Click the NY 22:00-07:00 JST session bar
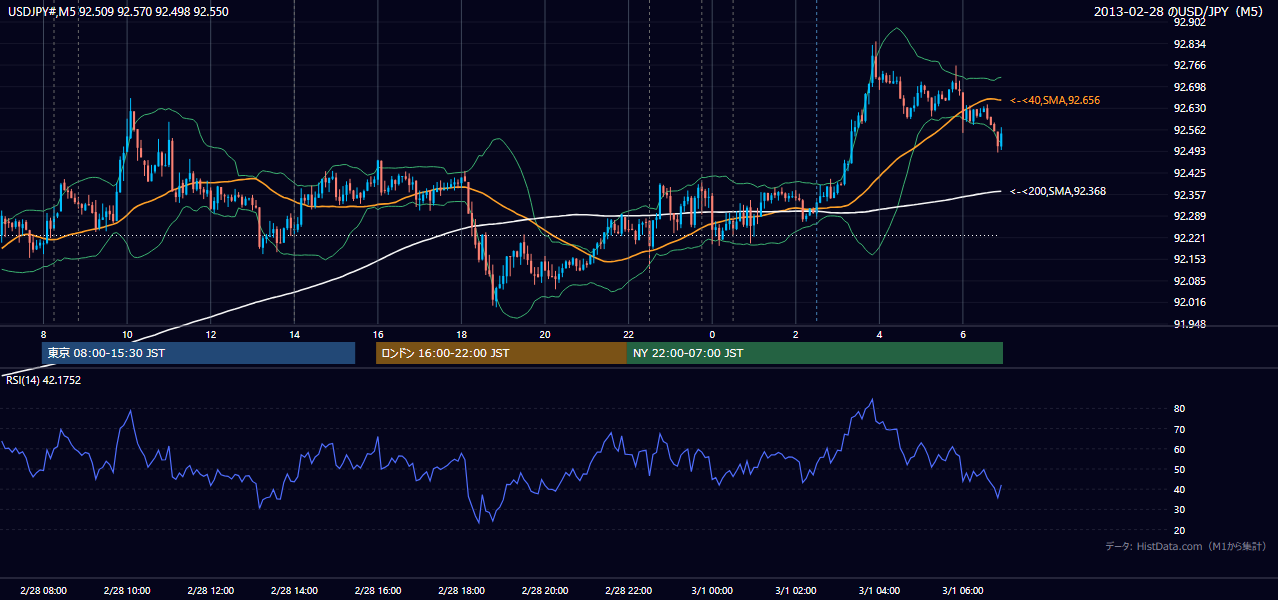 815,353
